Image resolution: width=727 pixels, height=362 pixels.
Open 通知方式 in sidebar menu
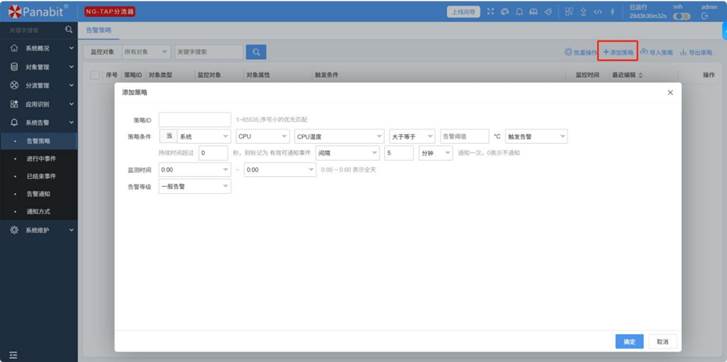tap(39, 211)
